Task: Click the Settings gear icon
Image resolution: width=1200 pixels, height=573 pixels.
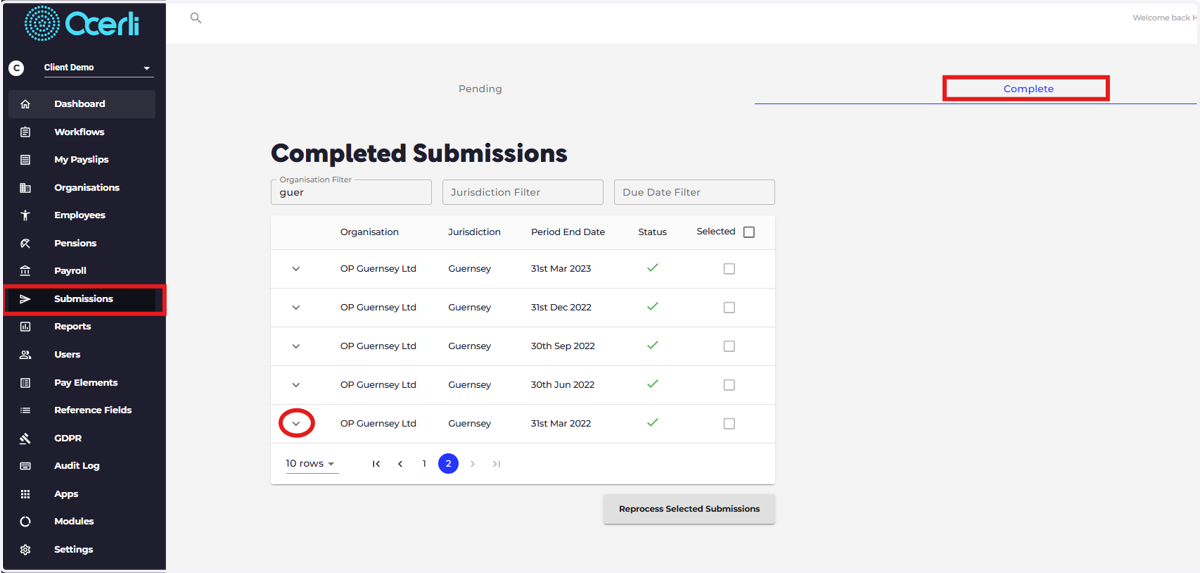Action: point(26,550)
